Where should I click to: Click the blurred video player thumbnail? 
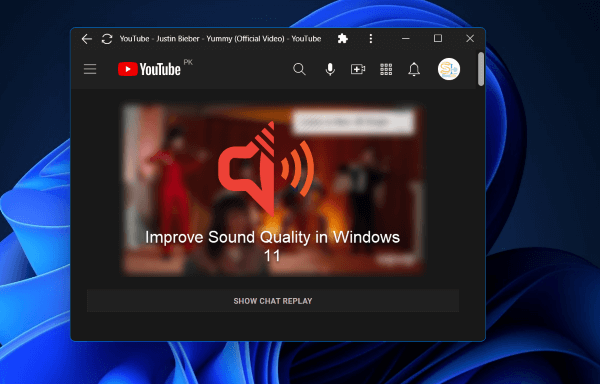pos(273,190)
